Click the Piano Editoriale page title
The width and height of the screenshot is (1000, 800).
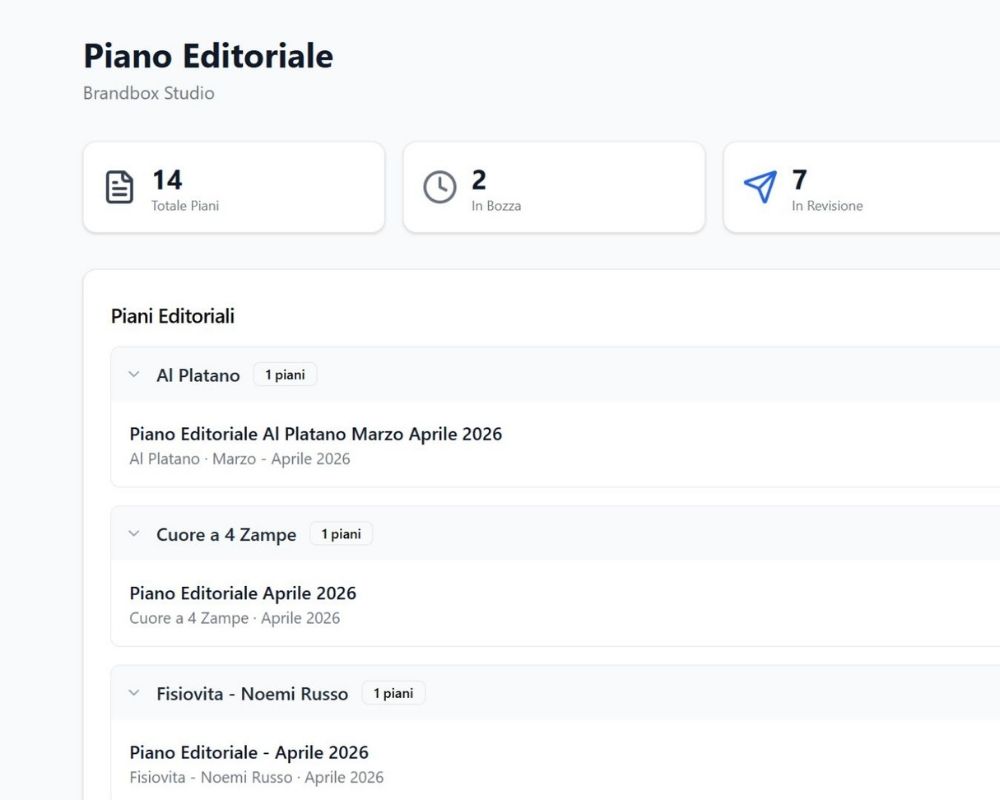point(208,57)
